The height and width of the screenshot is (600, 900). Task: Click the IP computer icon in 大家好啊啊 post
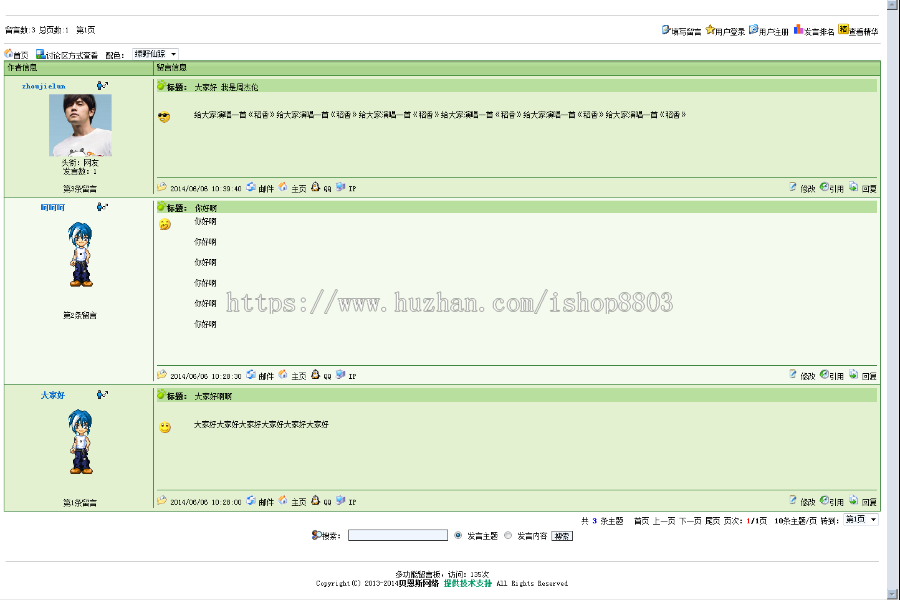point(340,501)
